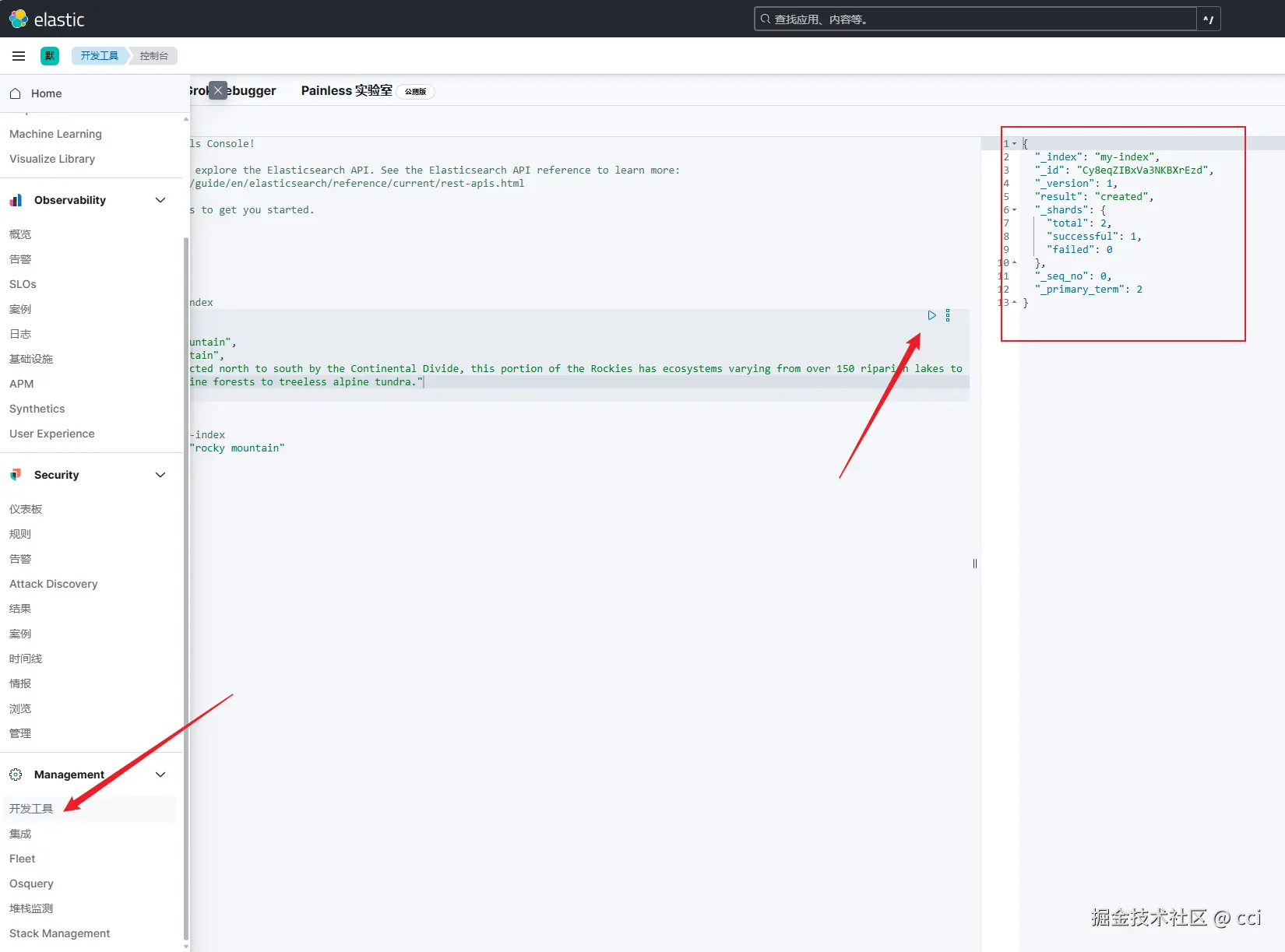1285x952 pixels.
Task: Toggle the hamburger navigation menu
Action: (x=19, y=56)
